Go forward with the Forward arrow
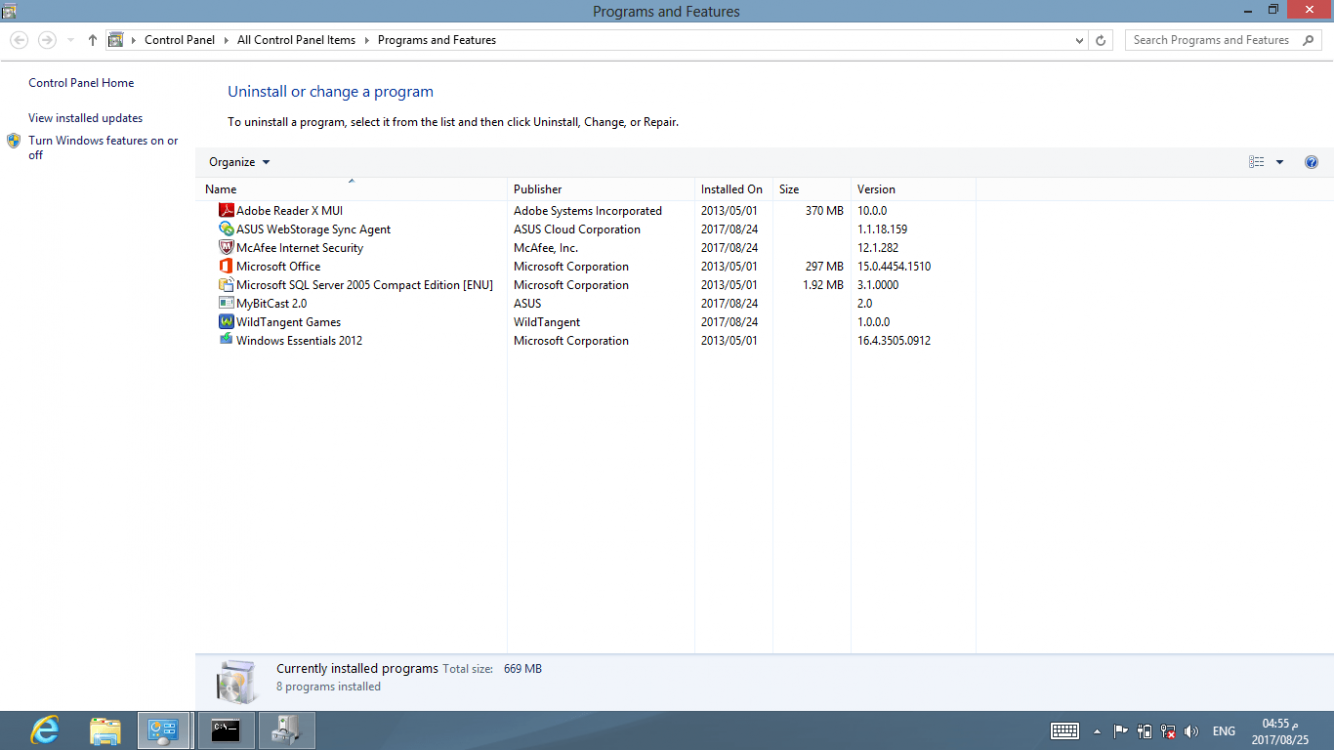This screenshot has width=1334, height=750. 47,40
